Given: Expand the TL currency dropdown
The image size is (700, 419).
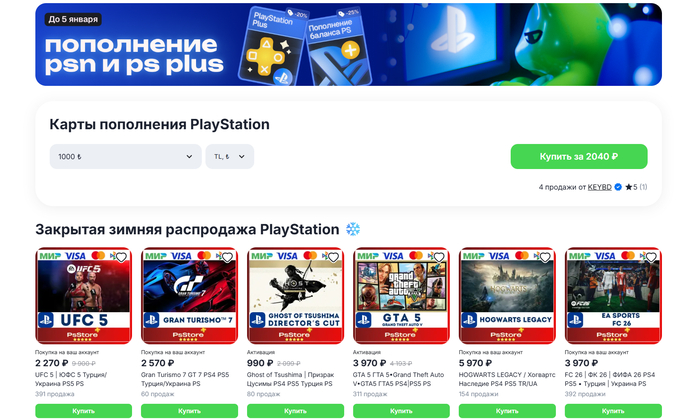Looking at the screenshot, I should pos(229,157).
